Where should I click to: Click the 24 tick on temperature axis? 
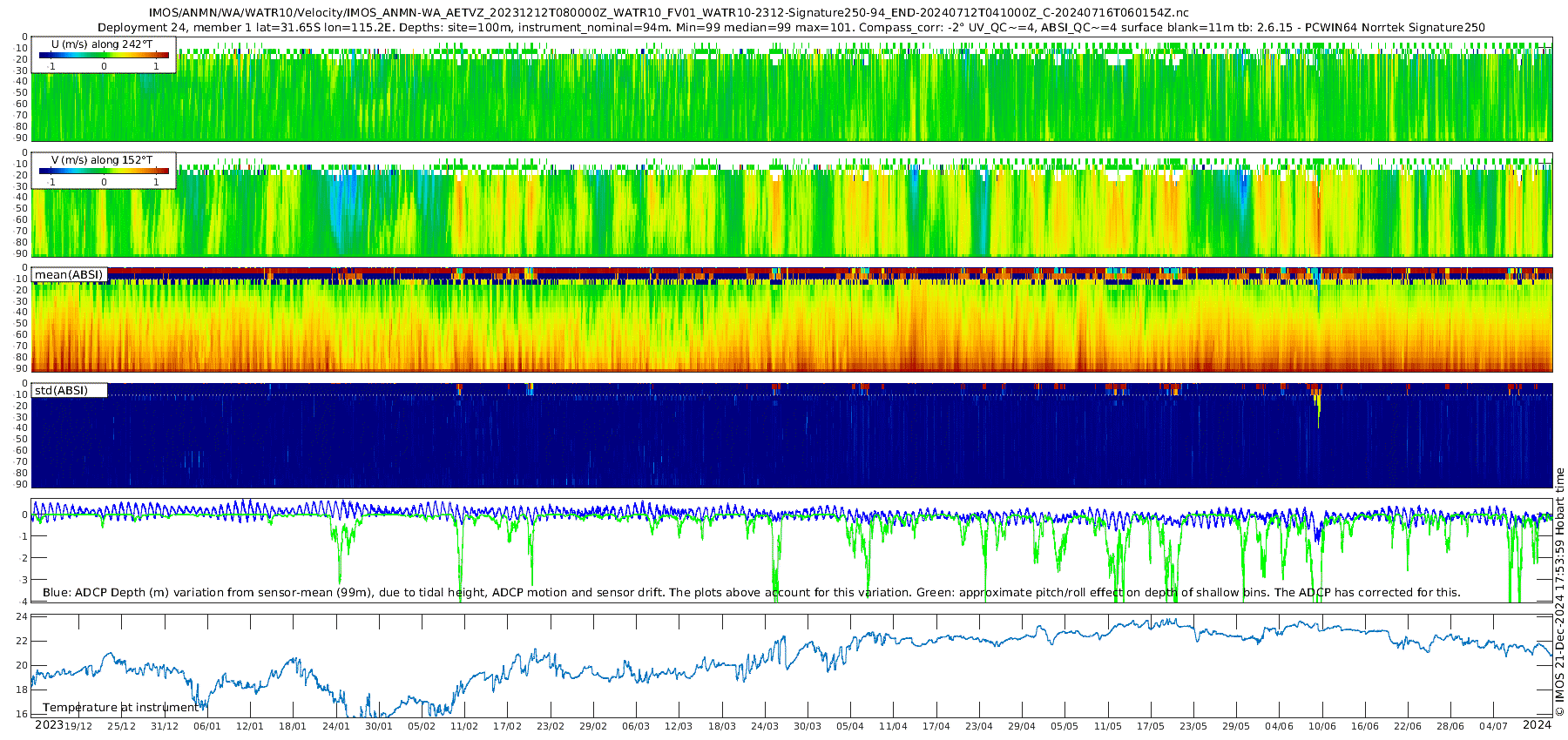(22, 616)
